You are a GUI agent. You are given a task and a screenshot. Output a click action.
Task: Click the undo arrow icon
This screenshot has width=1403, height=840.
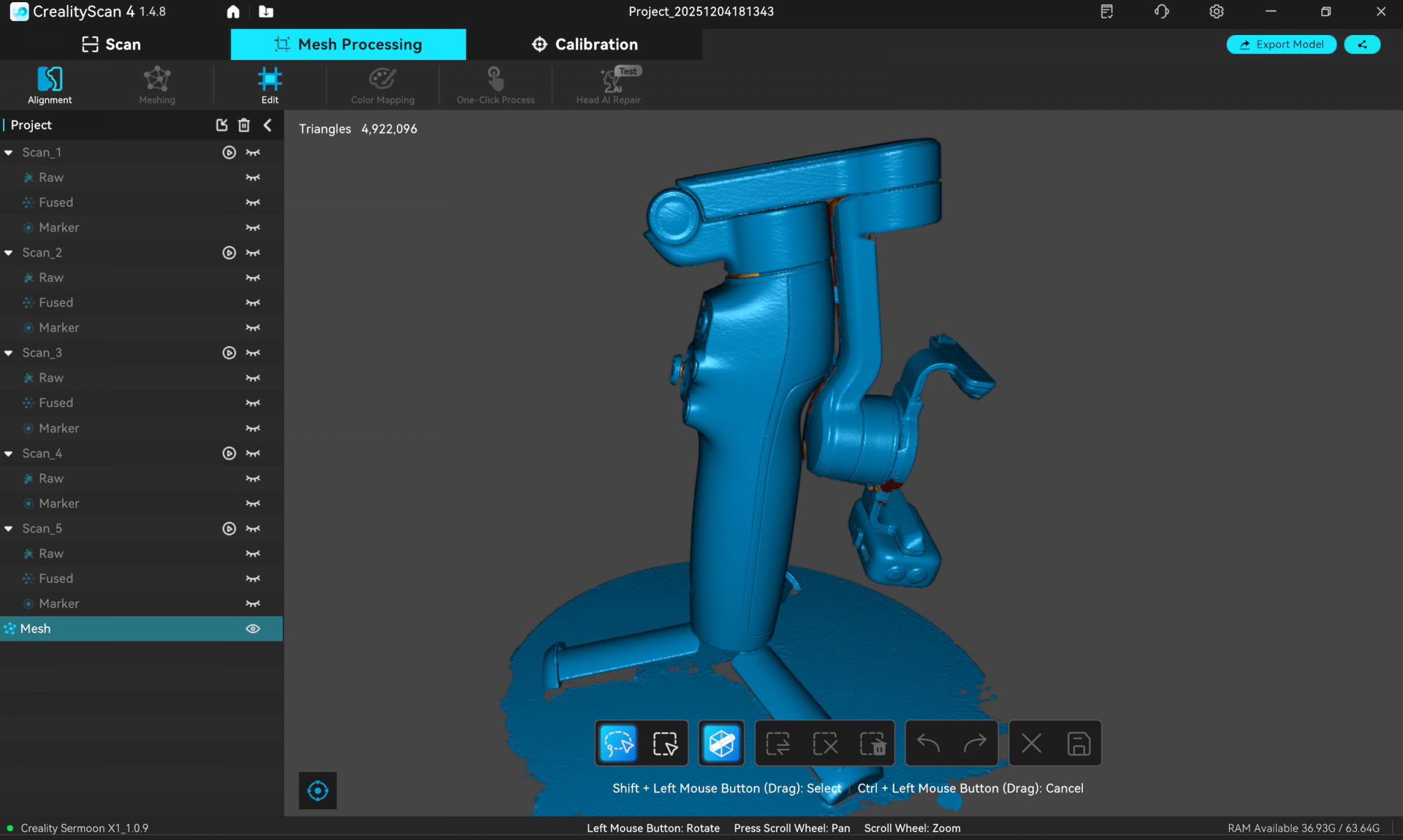pos(928,744)
